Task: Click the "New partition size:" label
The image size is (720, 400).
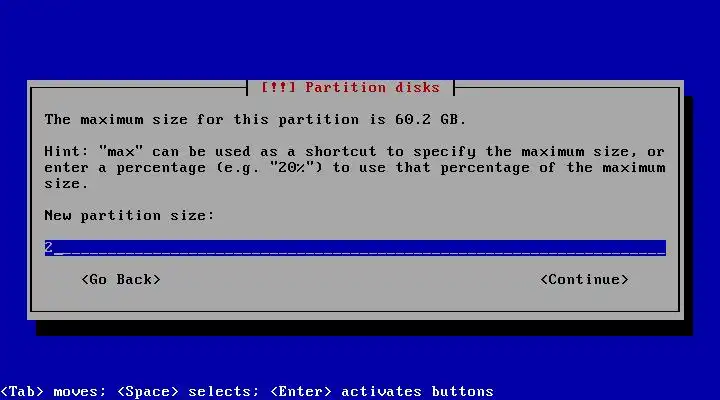Action: [x=129, y=215]
